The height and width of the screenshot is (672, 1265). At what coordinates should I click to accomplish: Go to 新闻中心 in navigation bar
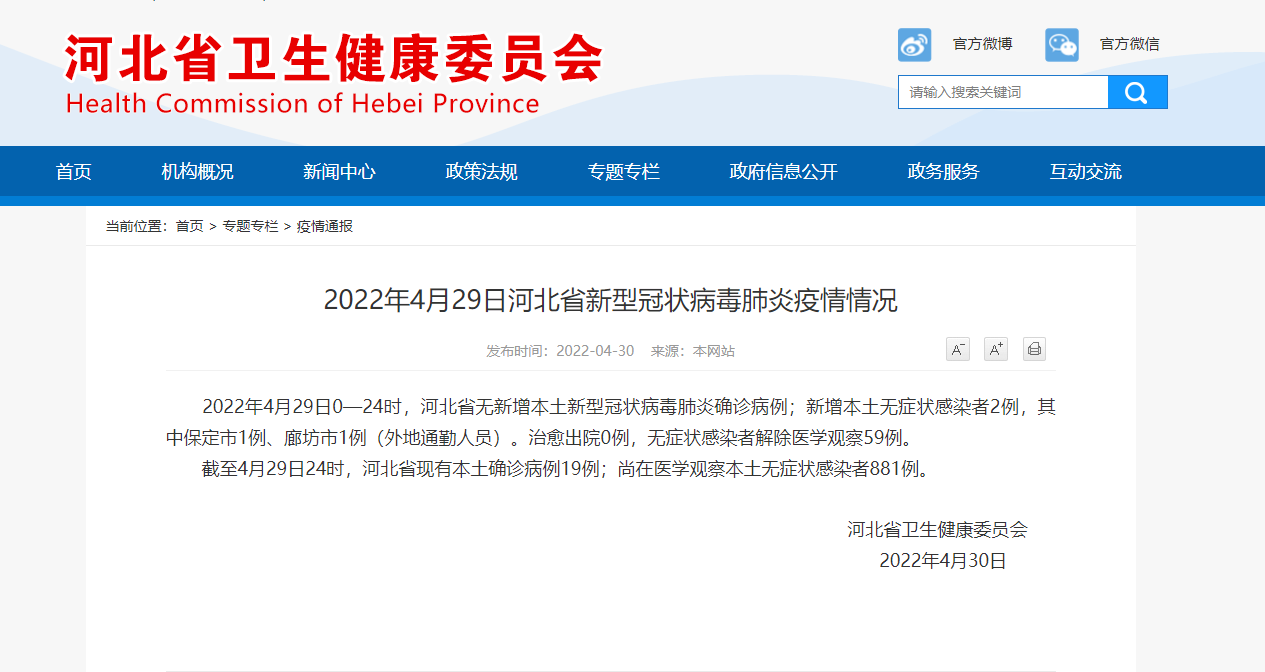[x=340, y=172]
